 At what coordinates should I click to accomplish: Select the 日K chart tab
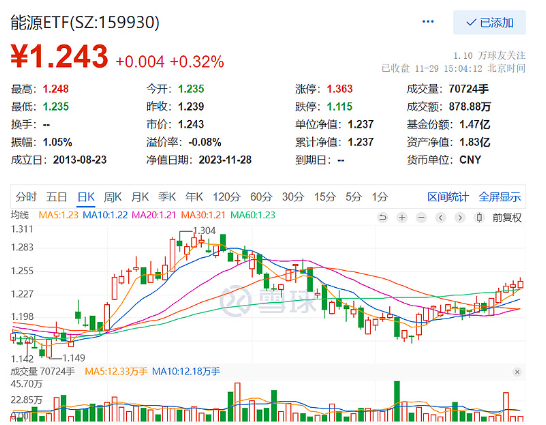pos(86,197)
